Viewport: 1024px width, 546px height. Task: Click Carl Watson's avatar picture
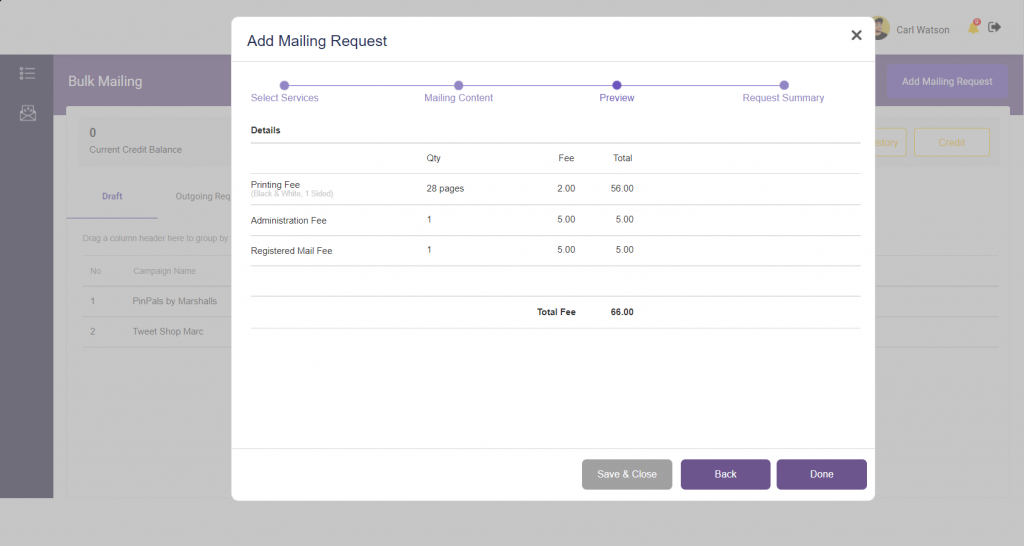880,29
